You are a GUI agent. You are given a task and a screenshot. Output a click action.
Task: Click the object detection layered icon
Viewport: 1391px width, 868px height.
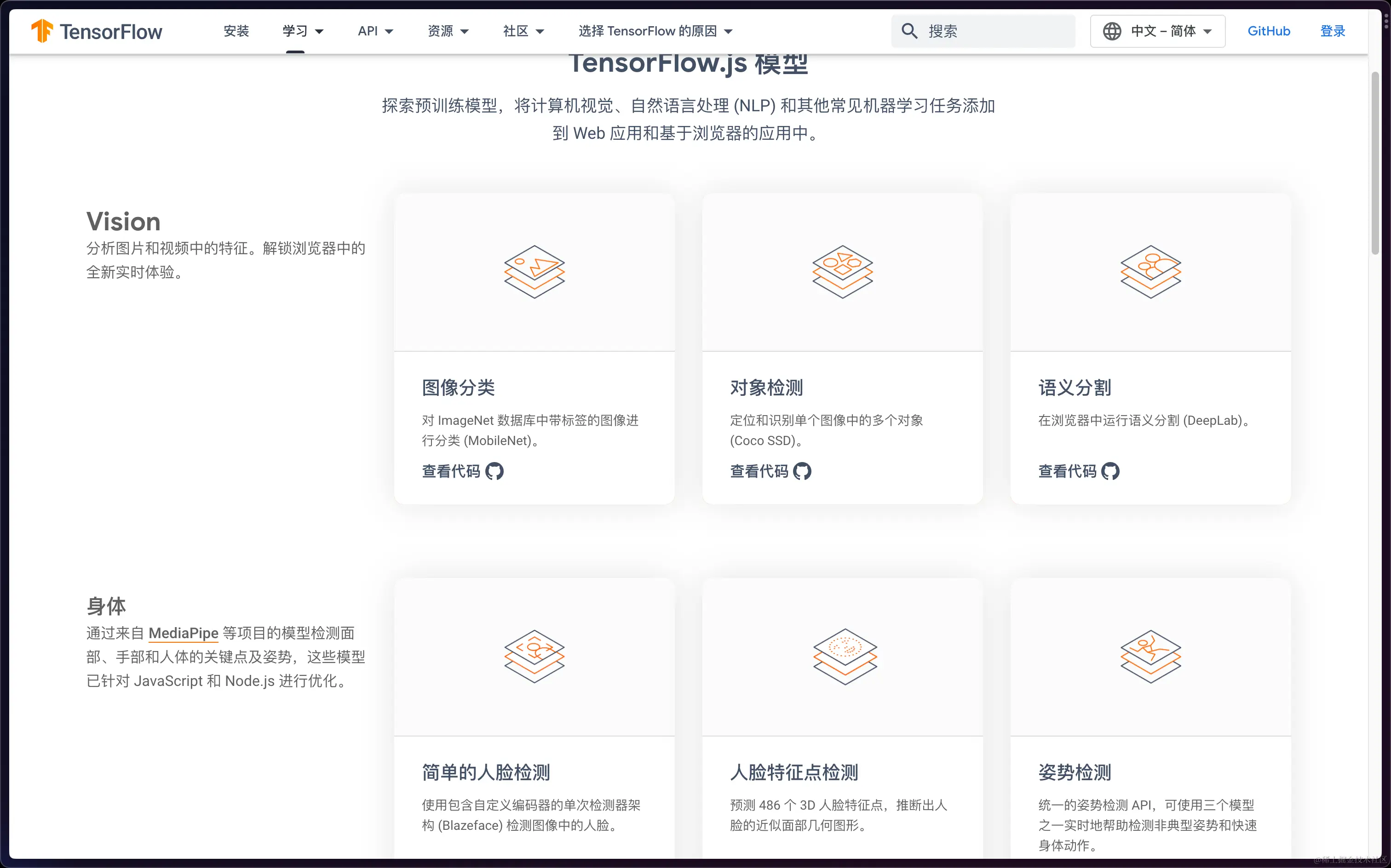(x=842, y=272)
